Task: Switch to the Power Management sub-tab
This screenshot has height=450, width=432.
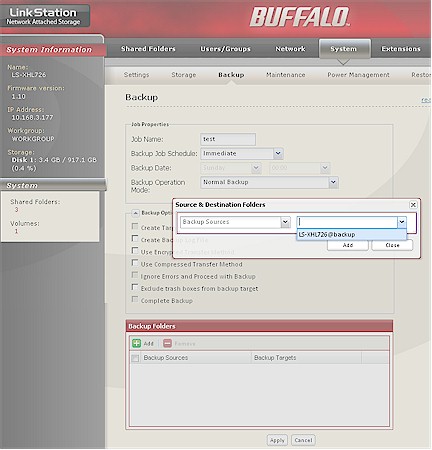Action: (358, 75)
